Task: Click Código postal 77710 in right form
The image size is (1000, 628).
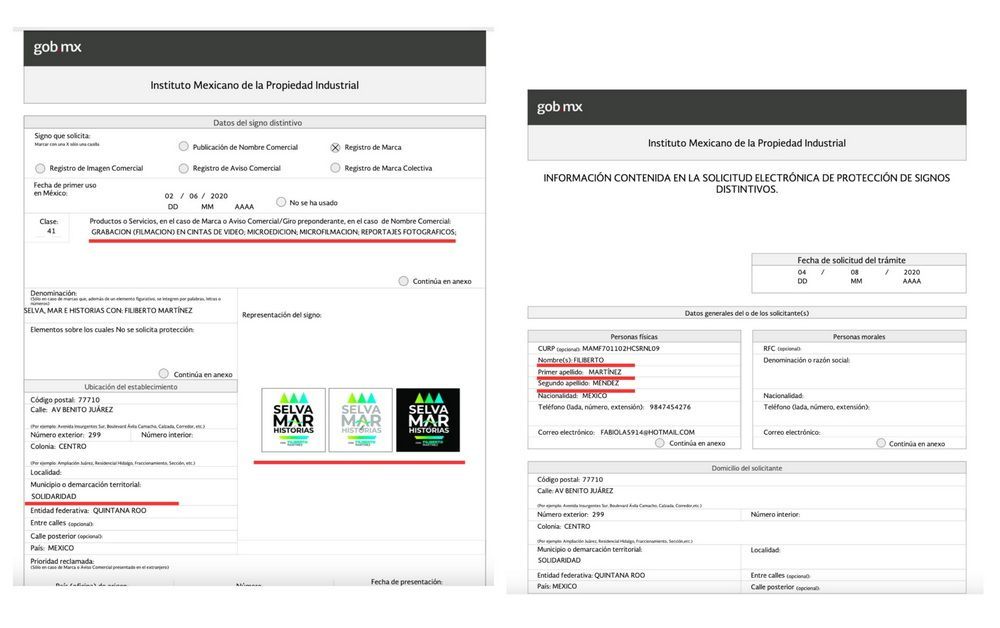Action: click(x=570, y=479)
